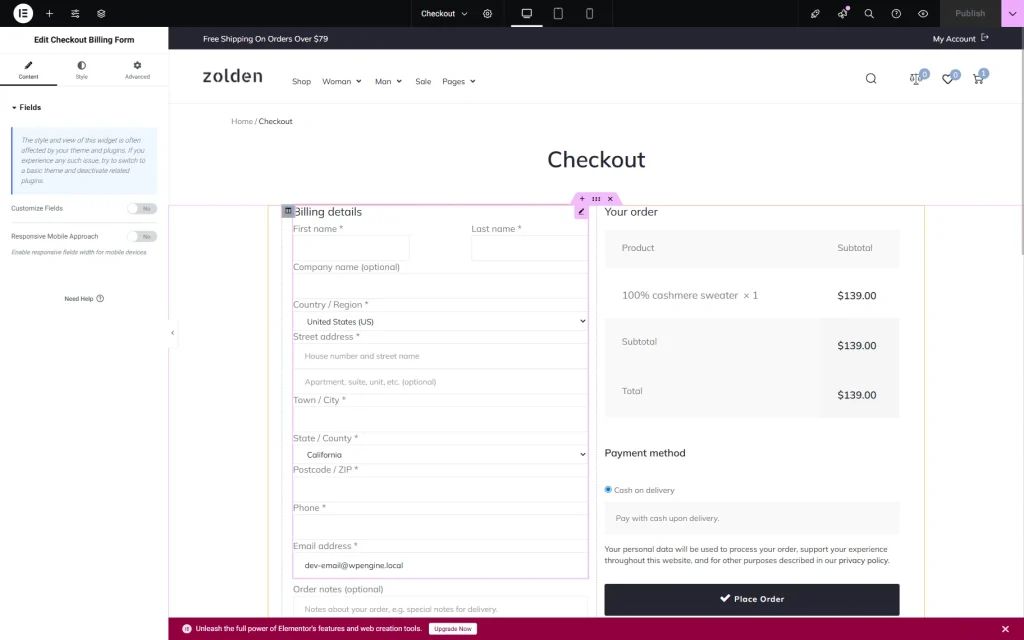Viewport: 1024px width, 640px height.
Task: Collapse the Fields section
Action: pos(26,107)
